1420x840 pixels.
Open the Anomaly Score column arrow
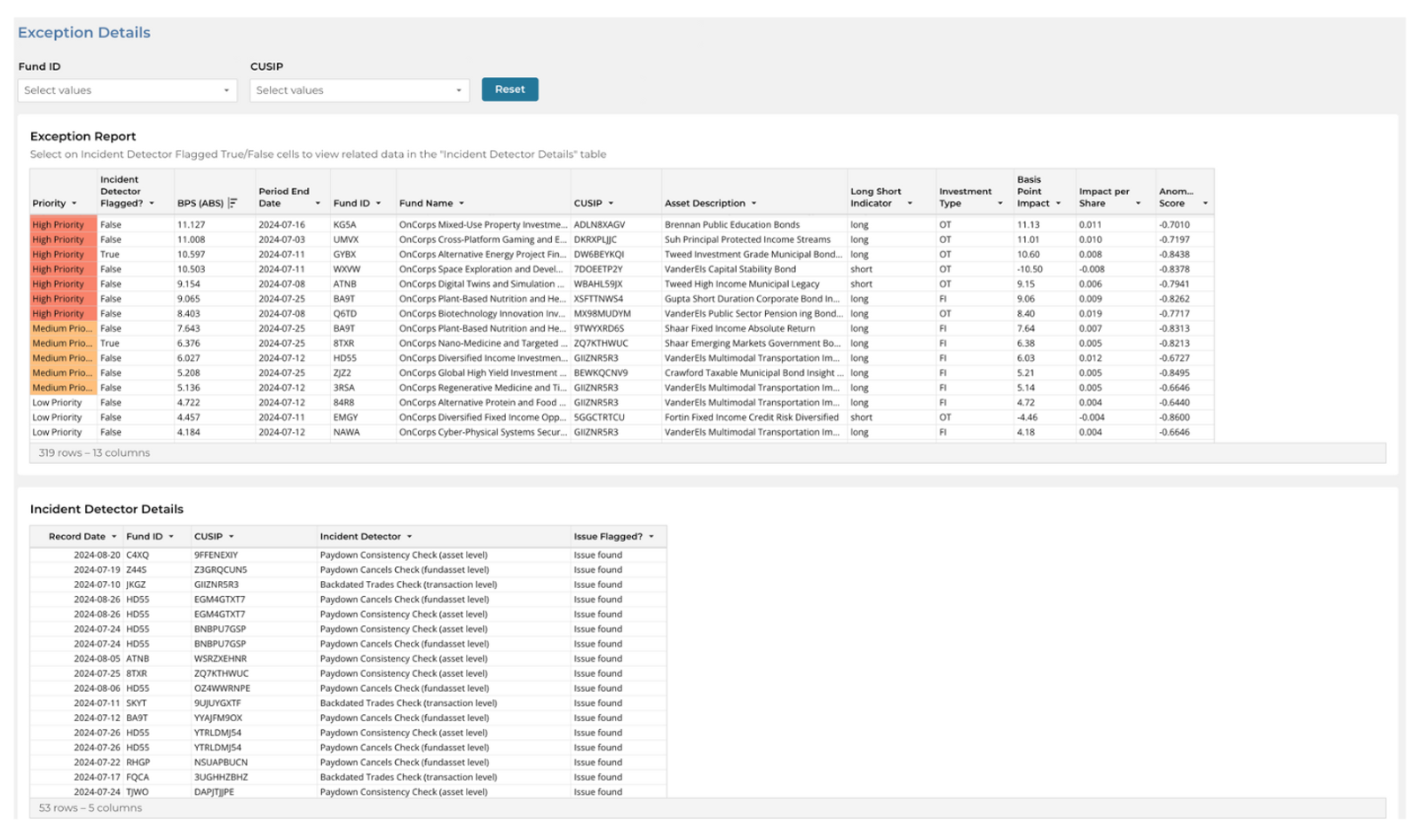point(1205,204)
